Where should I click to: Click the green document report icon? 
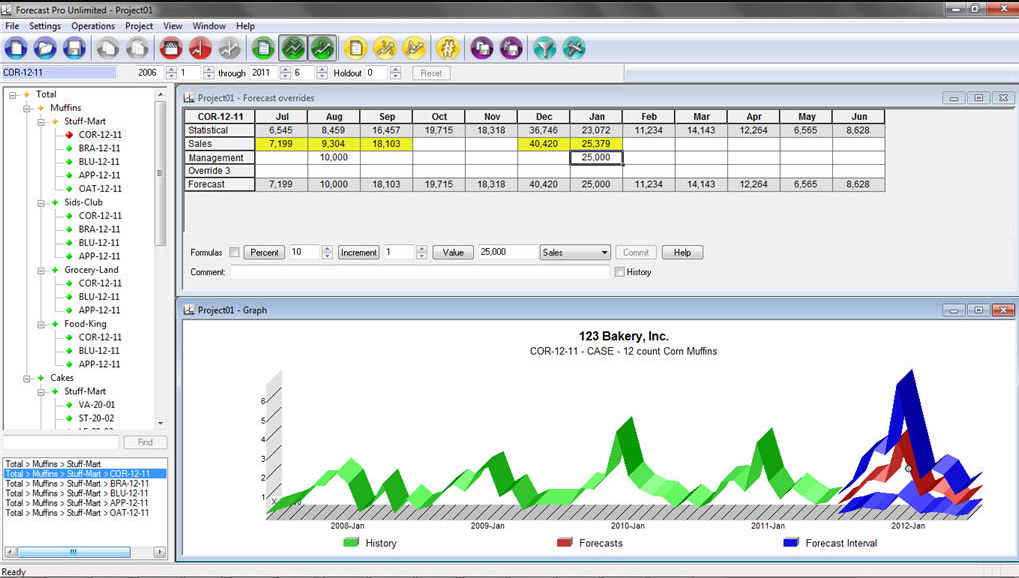click(263, 47)
